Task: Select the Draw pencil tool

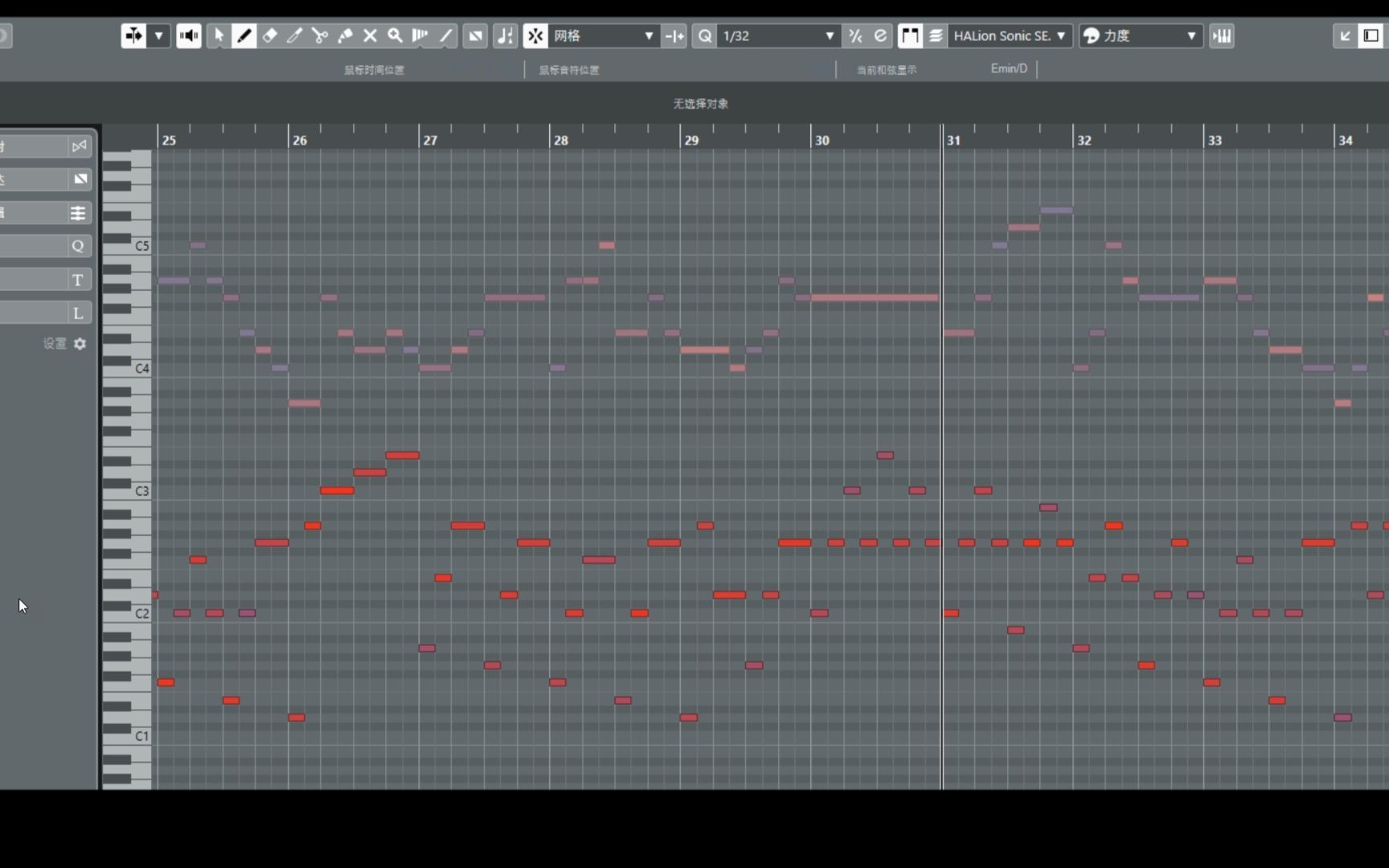Action: pyautogui.click(x=244, y=35)
